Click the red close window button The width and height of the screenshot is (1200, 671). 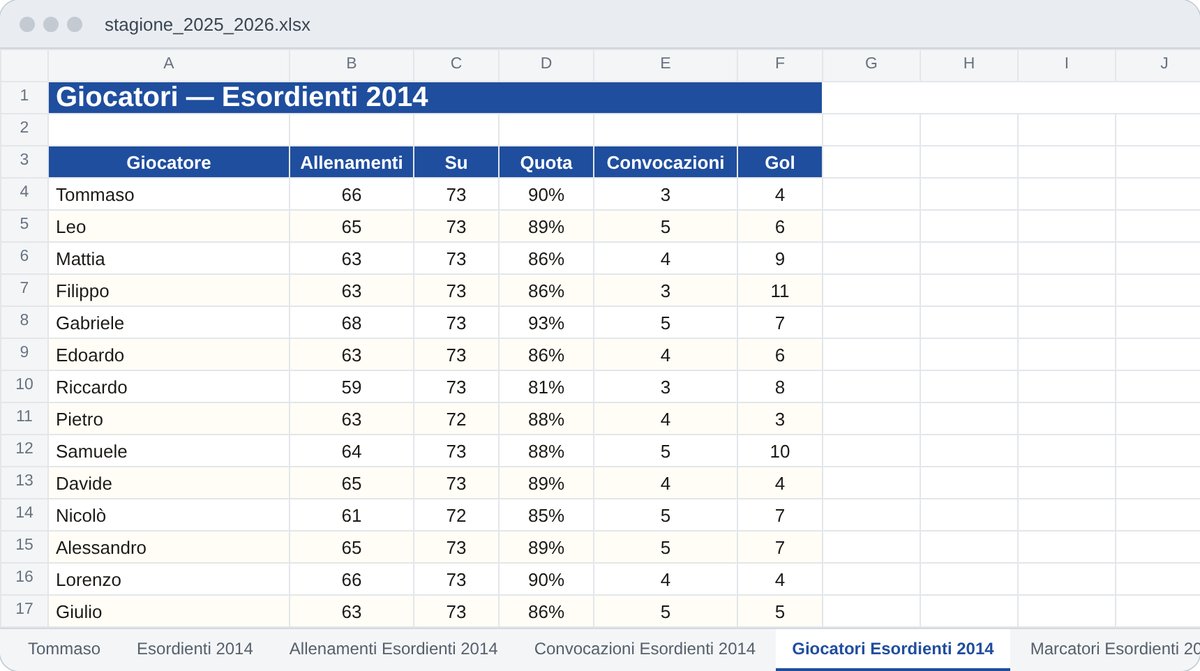coord(27,24)
